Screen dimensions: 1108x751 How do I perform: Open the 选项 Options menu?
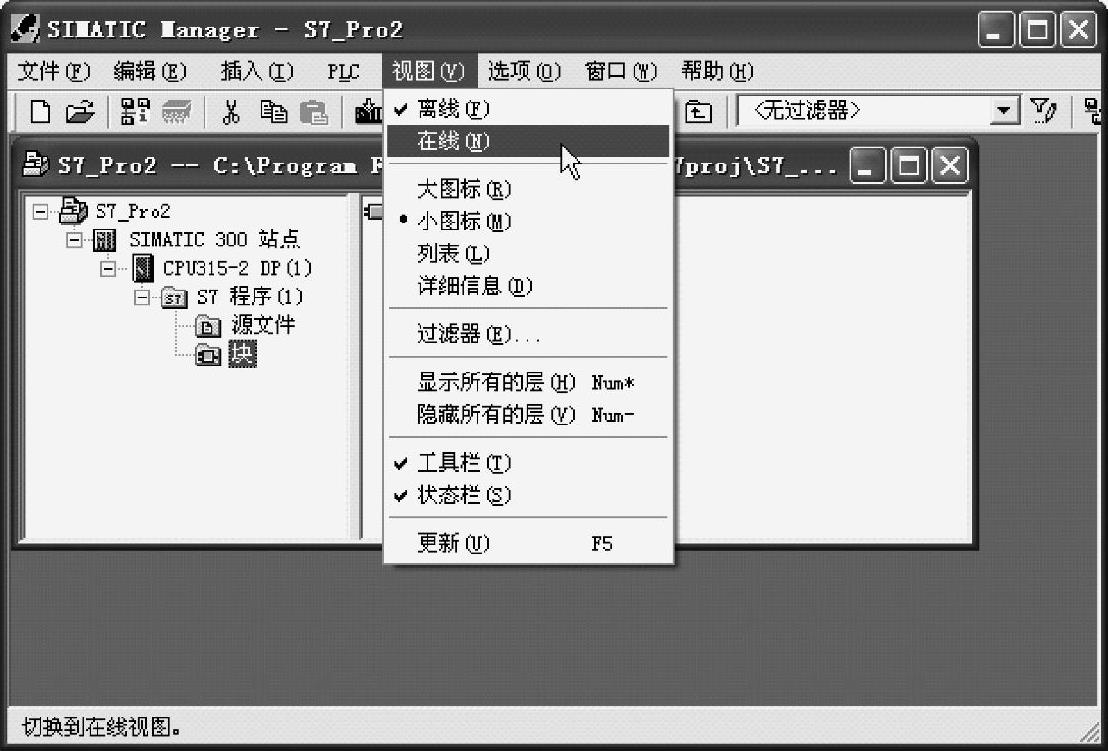524,71
